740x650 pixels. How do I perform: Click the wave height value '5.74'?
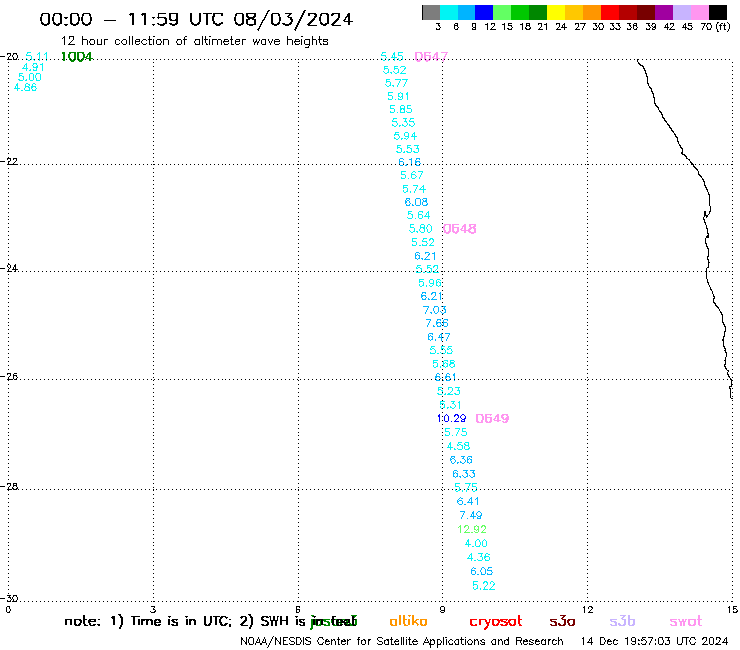click(x=414, y=189)
